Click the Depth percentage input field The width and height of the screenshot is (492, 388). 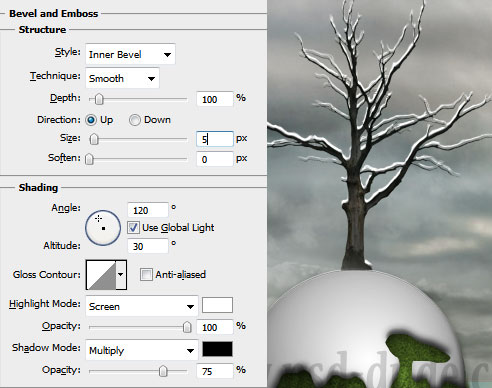pos(215,99)
